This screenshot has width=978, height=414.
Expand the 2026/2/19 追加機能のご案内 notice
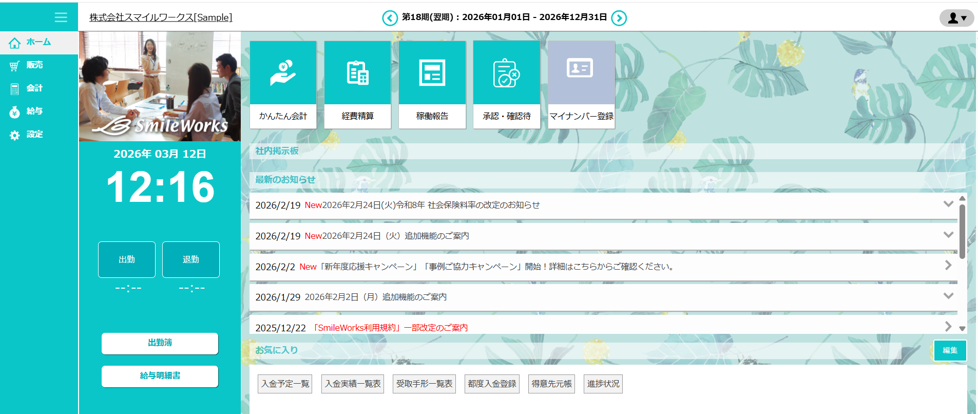(x=948, y=235)
